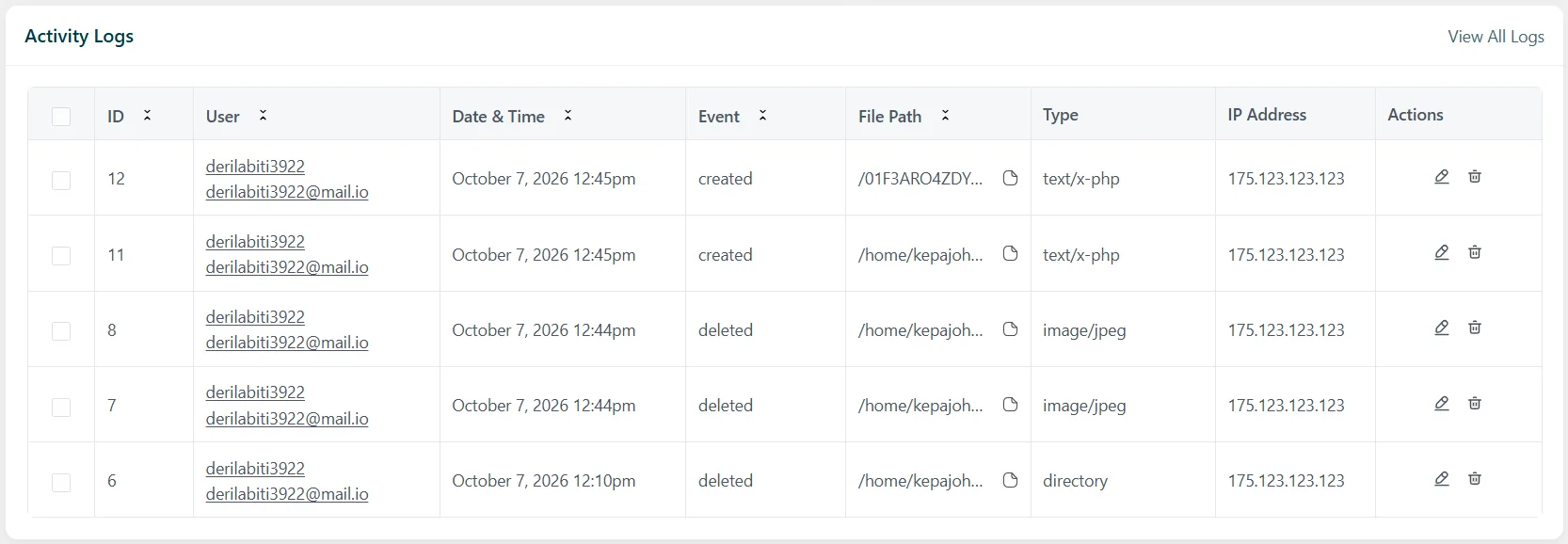
Task: Edit log entry with ID 11
Action: coord(1441,252)
